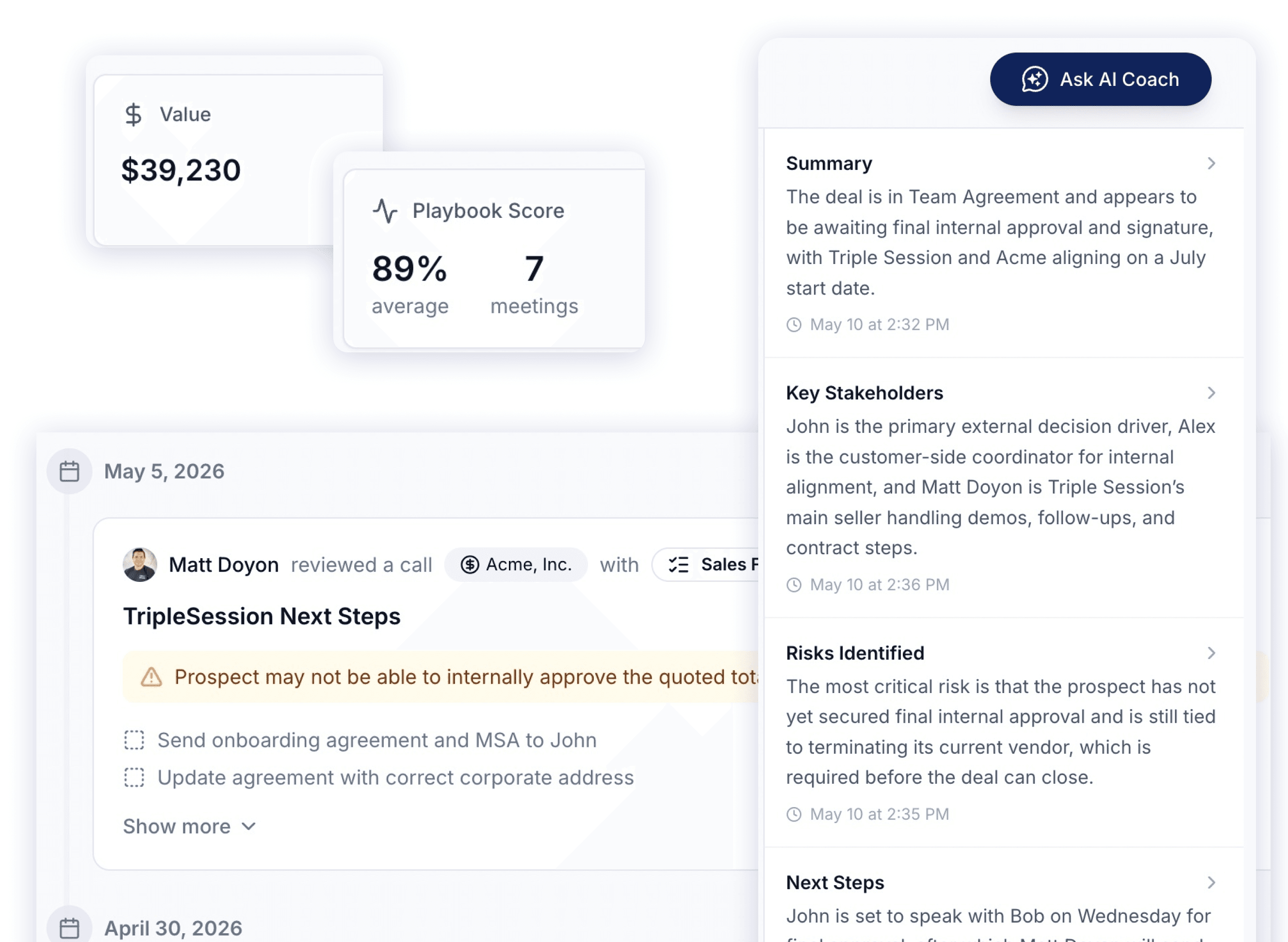Screen dimensions: 1288x942
Task: Click the warning triangle icon in the risk banner
Action: point(151,677)
